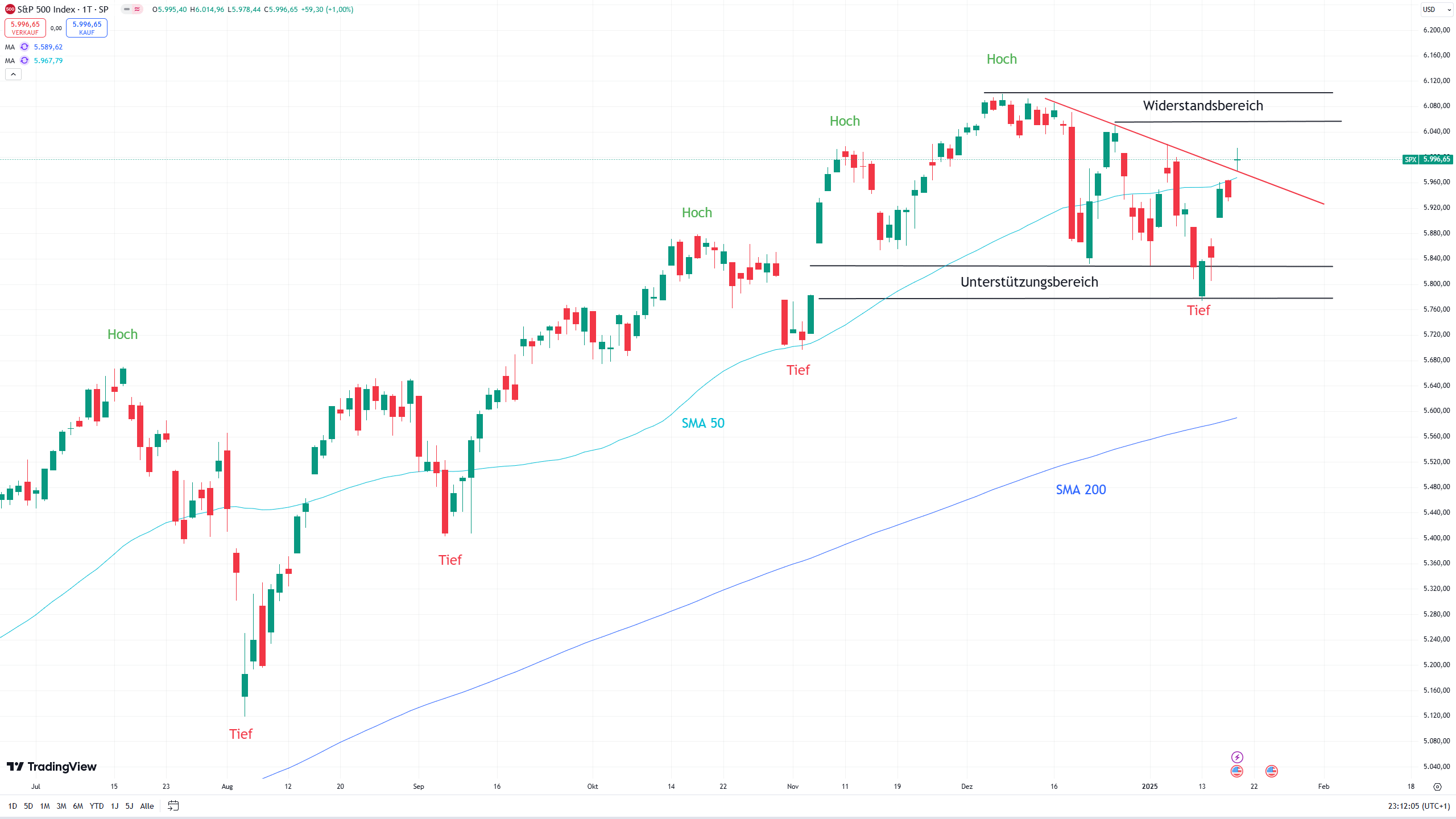Select the SMA 50 text label
Viewport: 1456px width, 819px height.
703,423
